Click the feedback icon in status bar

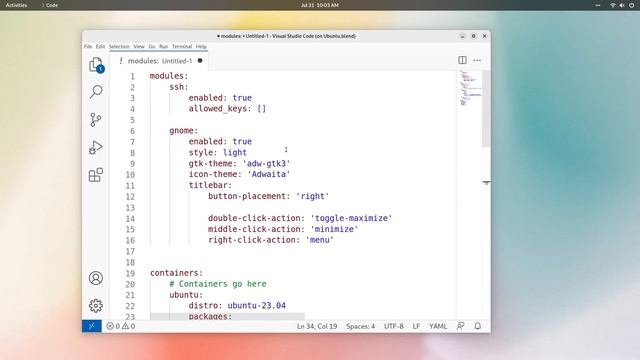pyautogui.click(x=460, y=326)
